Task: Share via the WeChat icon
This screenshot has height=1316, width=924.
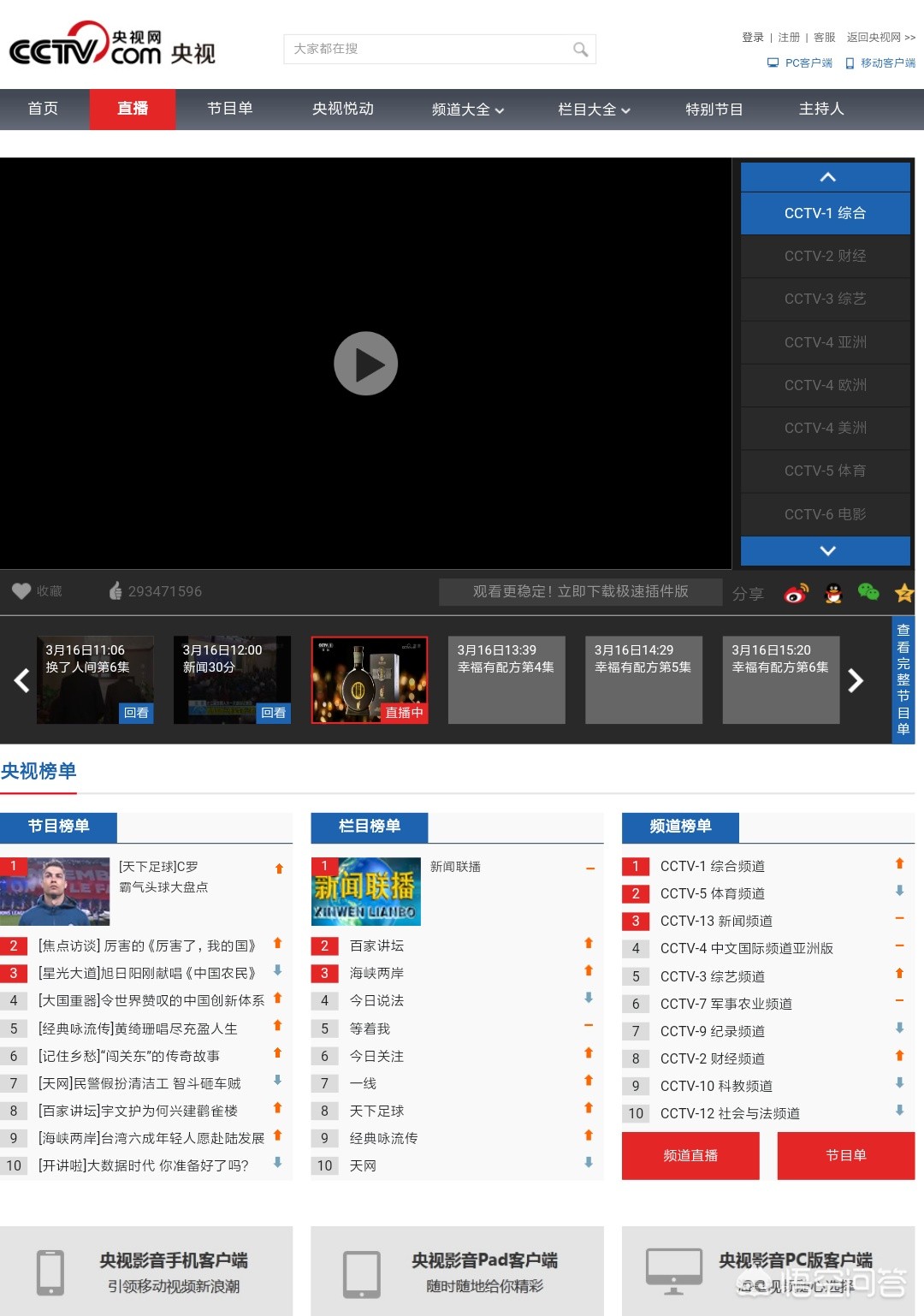Action: tap(868, 592)
